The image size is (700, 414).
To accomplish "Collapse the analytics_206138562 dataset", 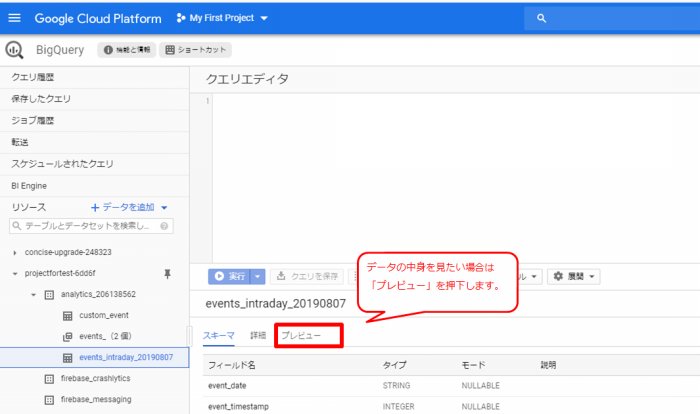I will 33,295.
